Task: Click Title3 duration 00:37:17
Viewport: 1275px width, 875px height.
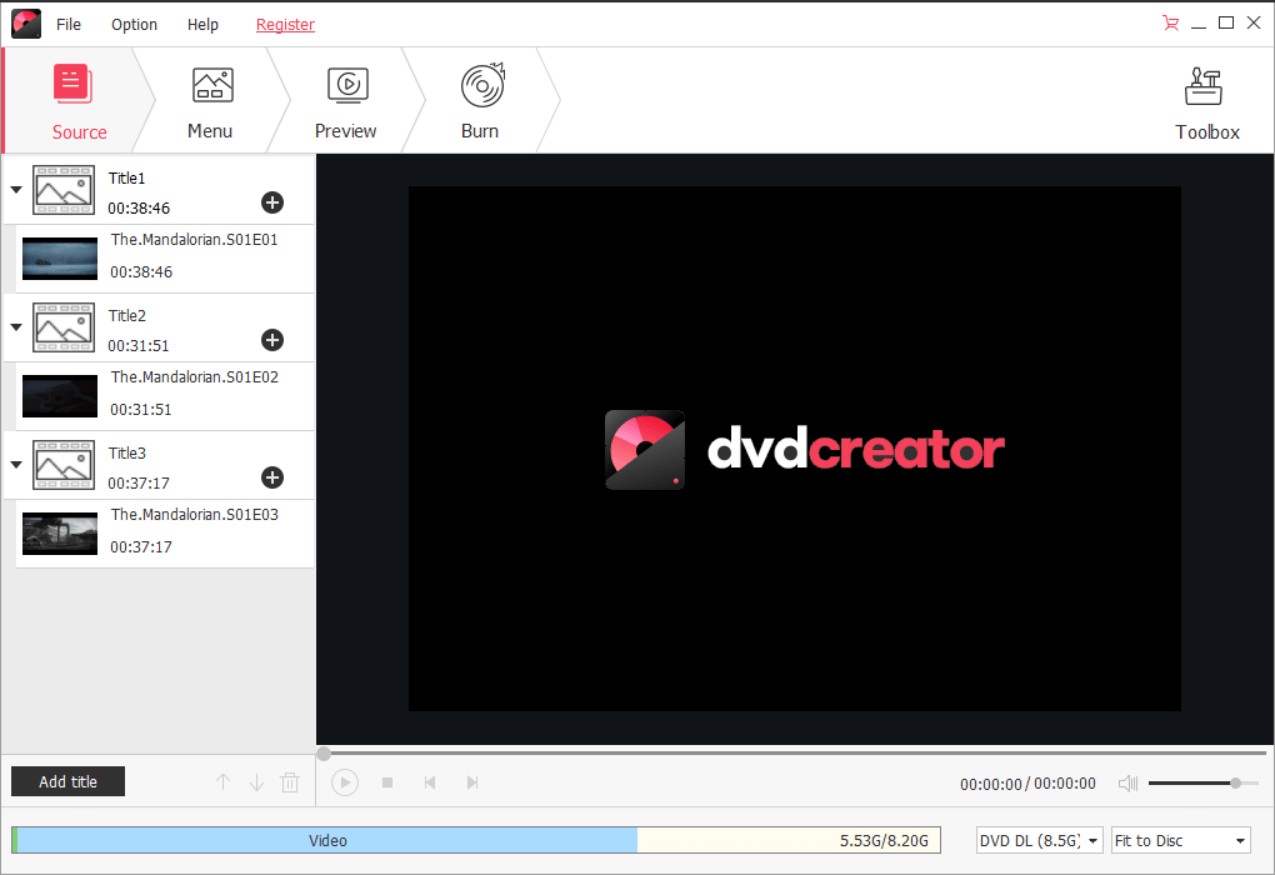Action: pyautogui.click(x=139, y=483)
